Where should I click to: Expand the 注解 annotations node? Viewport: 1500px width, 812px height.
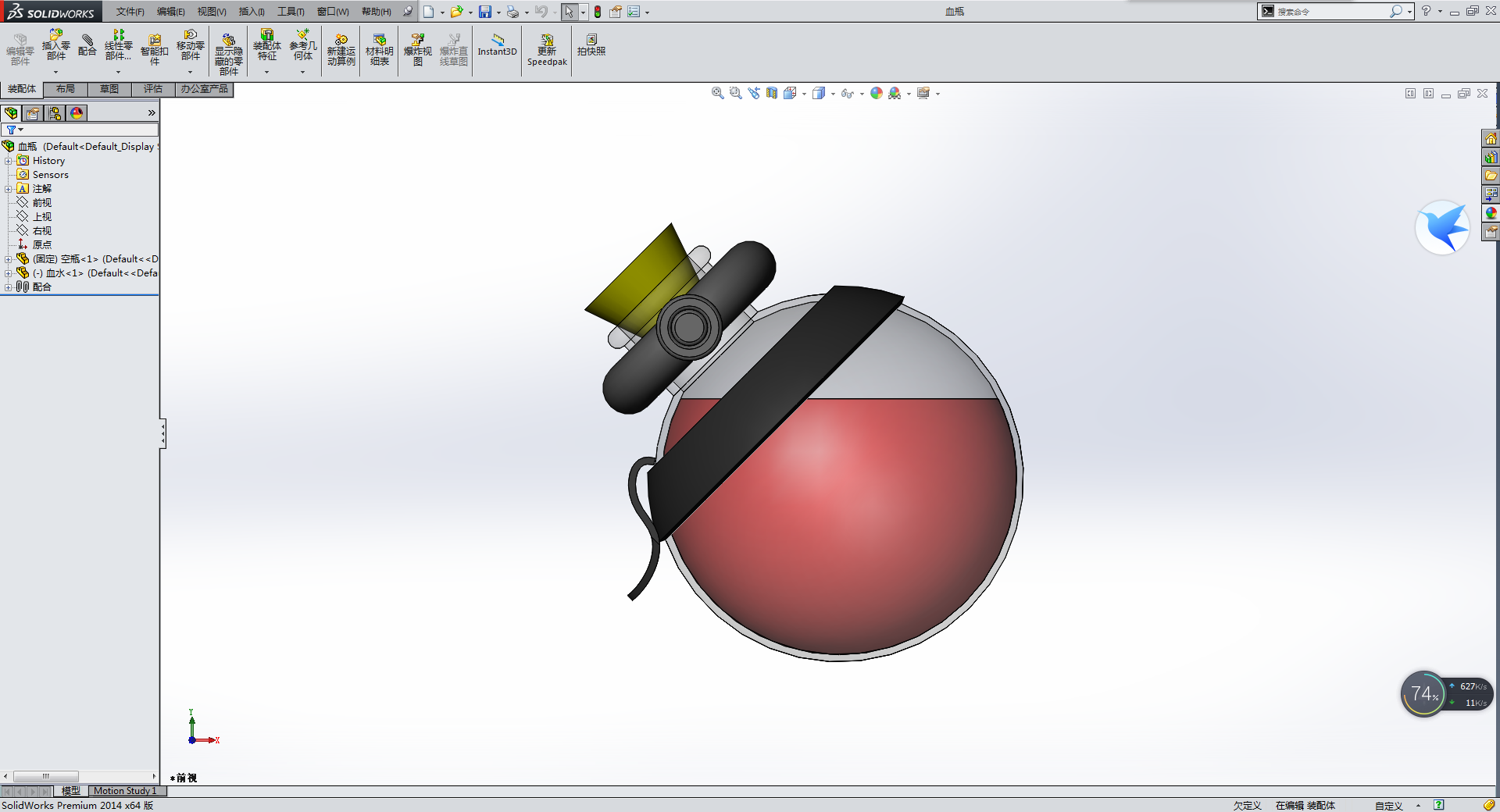pyautogui.click(x=8, y=189)
